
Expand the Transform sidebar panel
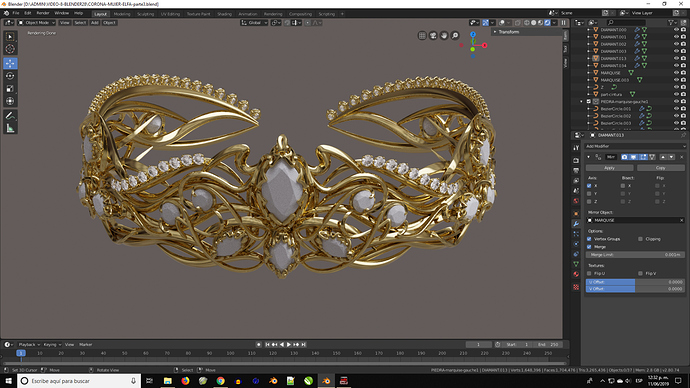(x=495, y=32)
